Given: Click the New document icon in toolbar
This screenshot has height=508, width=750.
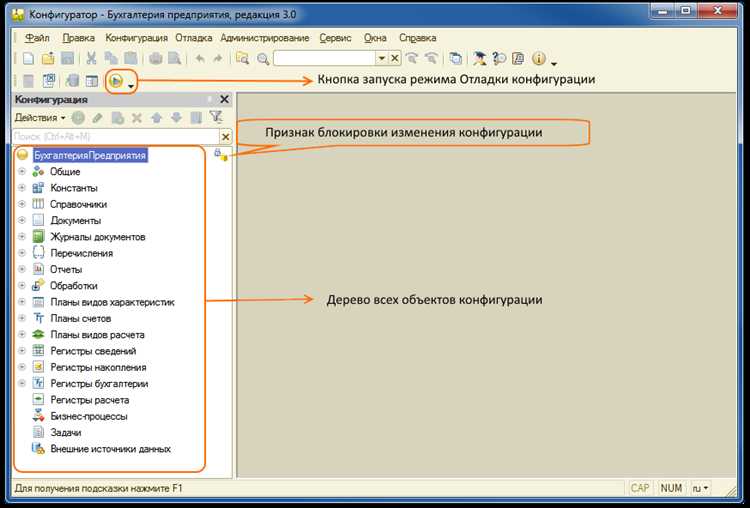Looking at the screenshot, I should 28,59.
